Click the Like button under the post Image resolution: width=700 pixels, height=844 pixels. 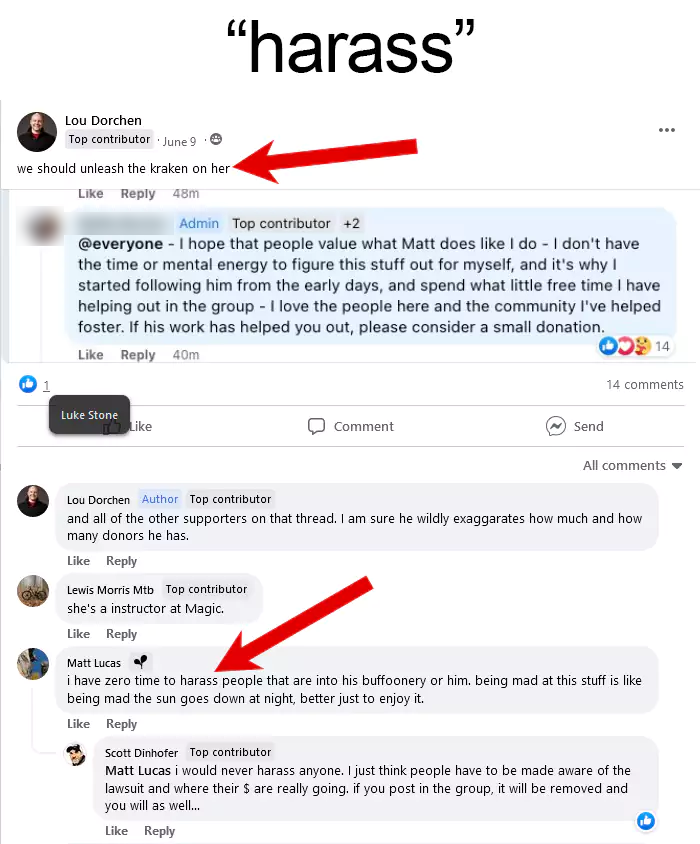click(127, 426)
